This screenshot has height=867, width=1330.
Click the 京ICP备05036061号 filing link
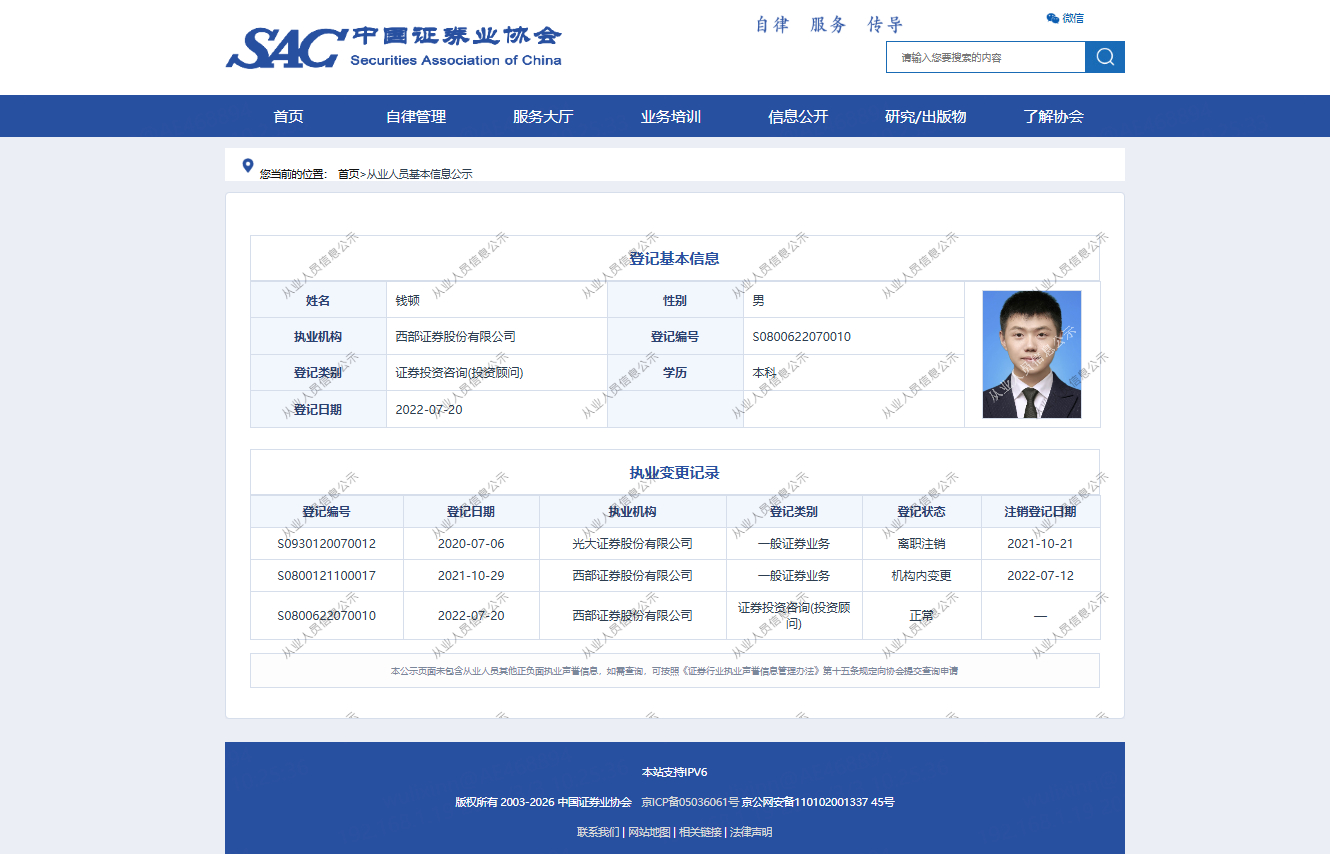690,802
